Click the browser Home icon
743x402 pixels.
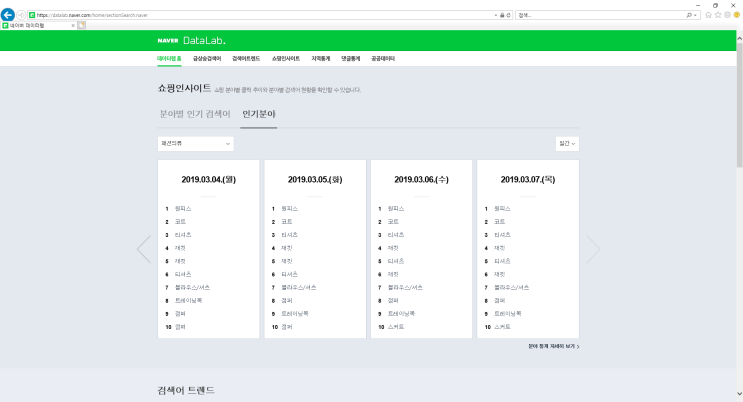pos(708,15)
